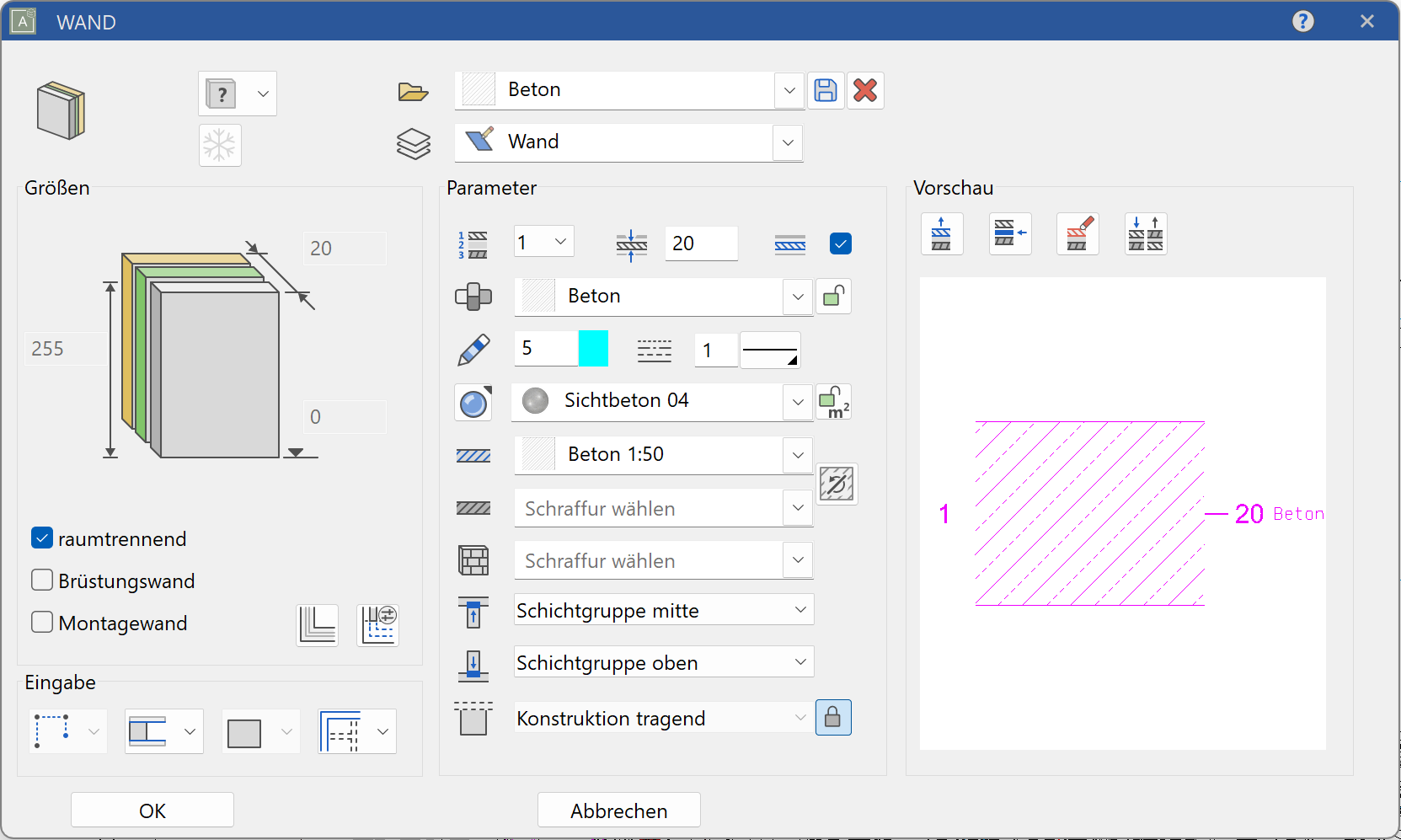Click the Abbrechen button
This screenshot has width=1401, height=840.
[x=618, y=810]
